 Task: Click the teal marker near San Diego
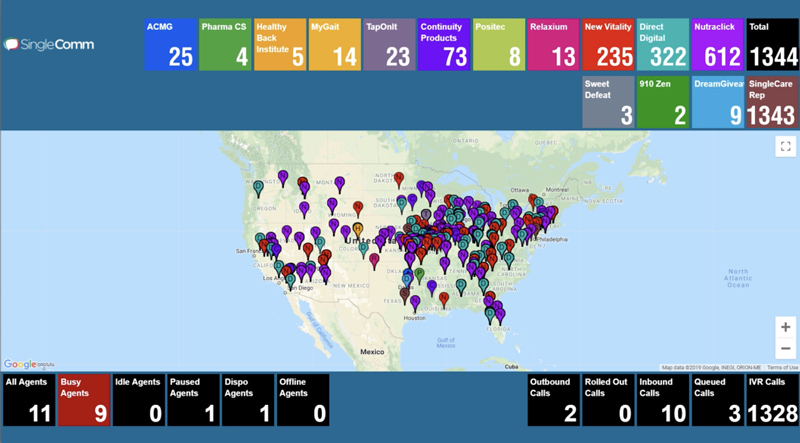tap(290, 281)
